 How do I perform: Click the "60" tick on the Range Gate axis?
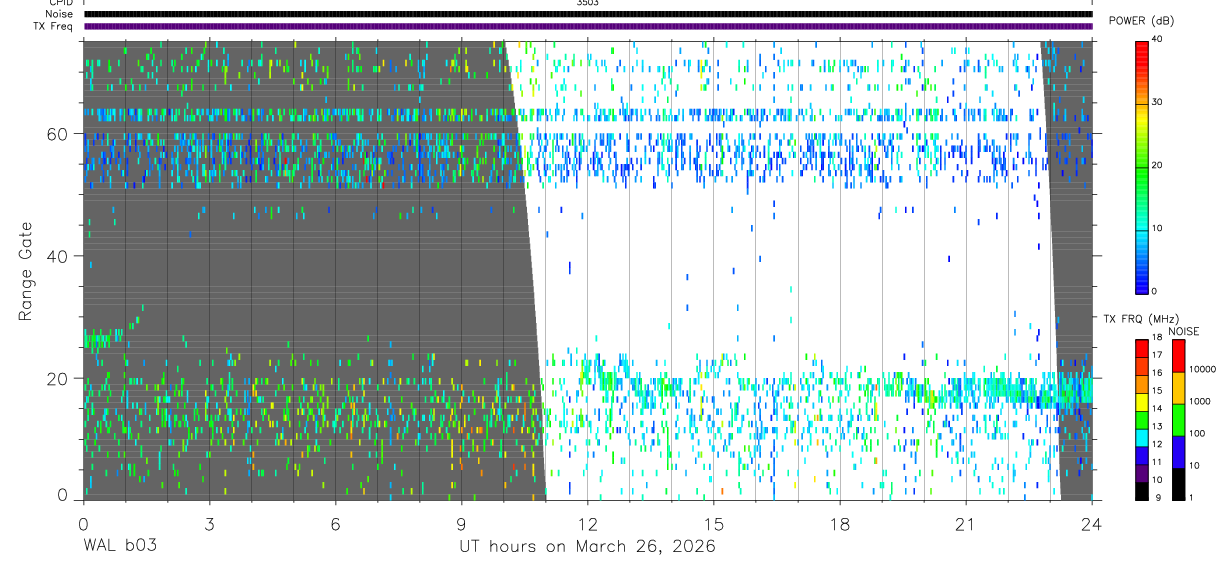(59, 133)
